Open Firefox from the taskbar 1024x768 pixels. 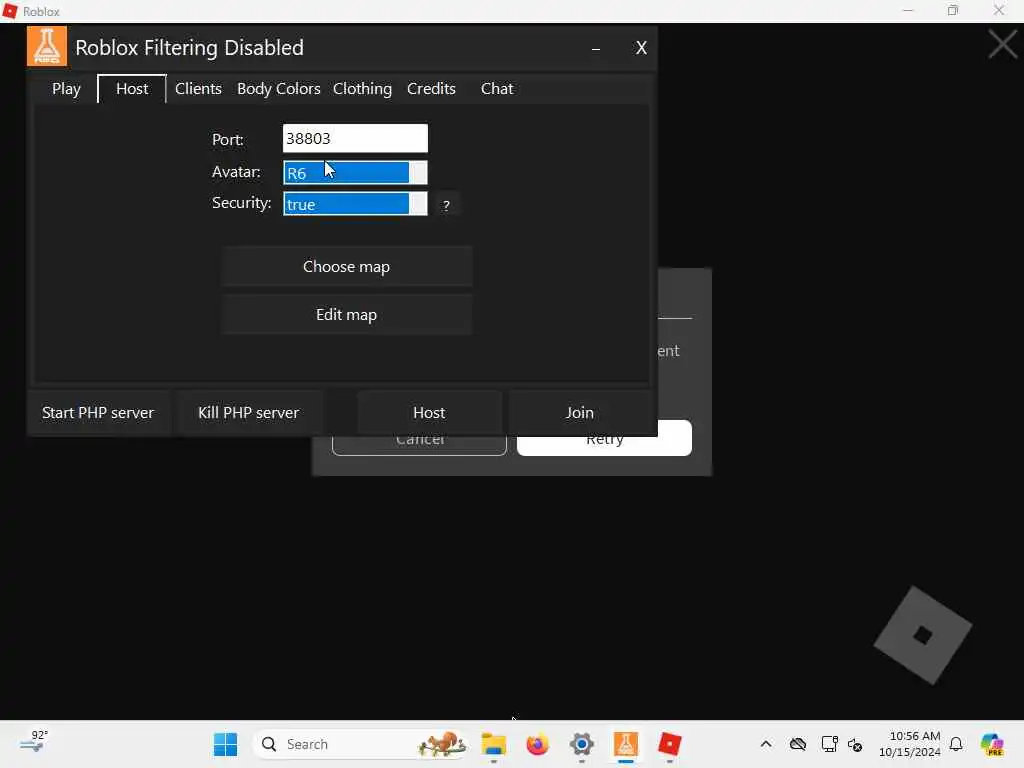(x=537, y=744)
